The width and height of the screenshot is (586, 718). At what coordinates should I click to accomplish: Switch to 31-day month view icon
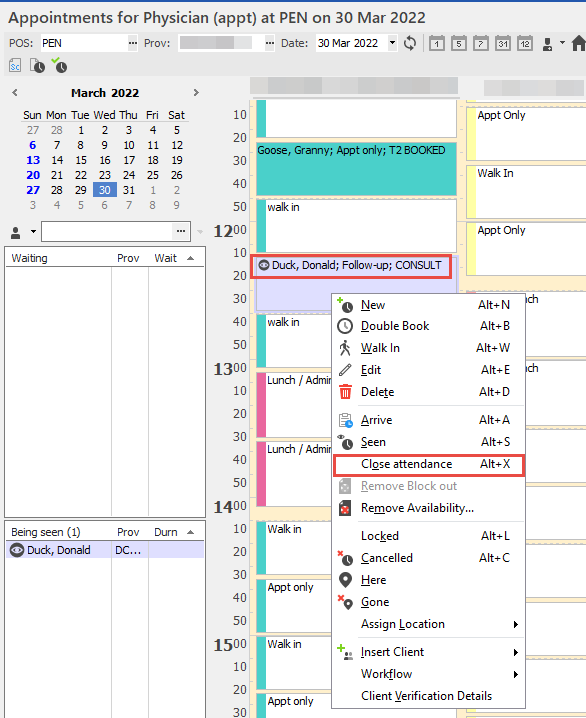[503, 44]
